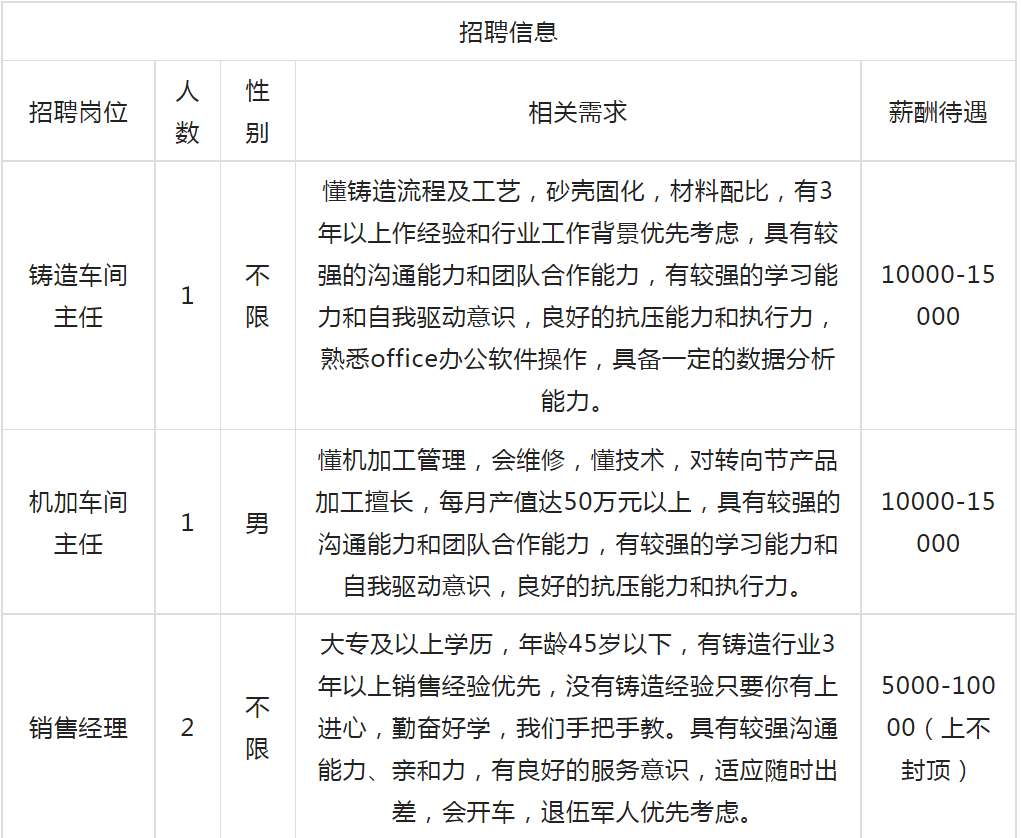
Task: Click requirements text starting 大专及以上学历
Action: point(578,728)
